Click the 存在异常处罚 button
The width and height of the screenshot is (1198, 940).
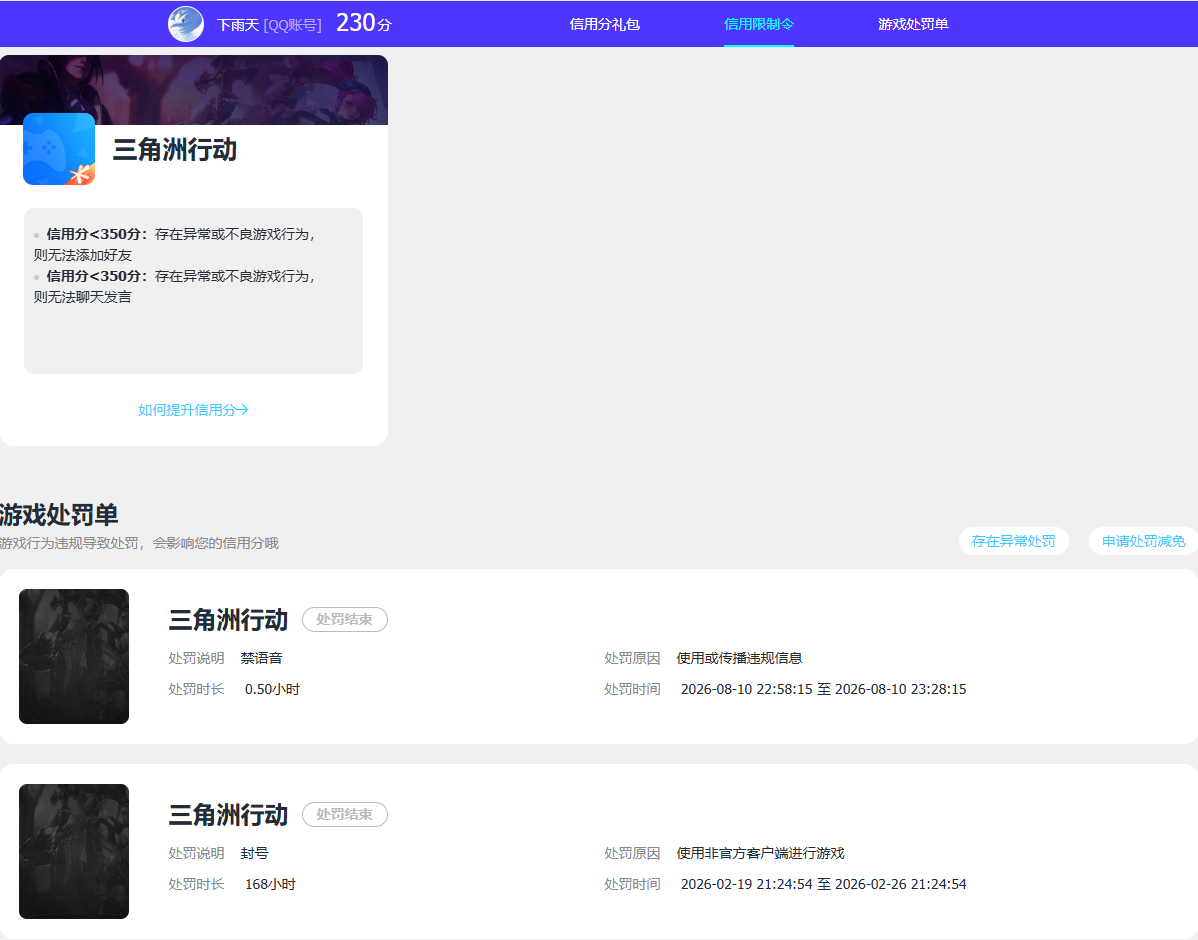pos(1013,541)
